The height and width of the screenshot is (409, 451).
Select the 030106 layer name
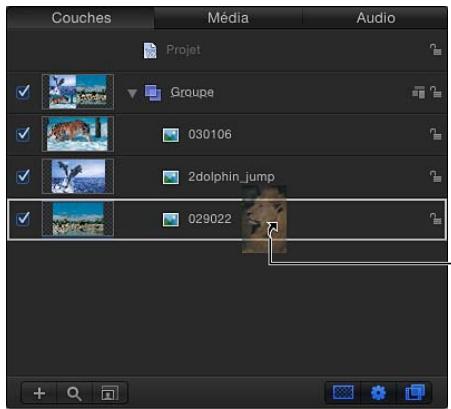[210, 134]
